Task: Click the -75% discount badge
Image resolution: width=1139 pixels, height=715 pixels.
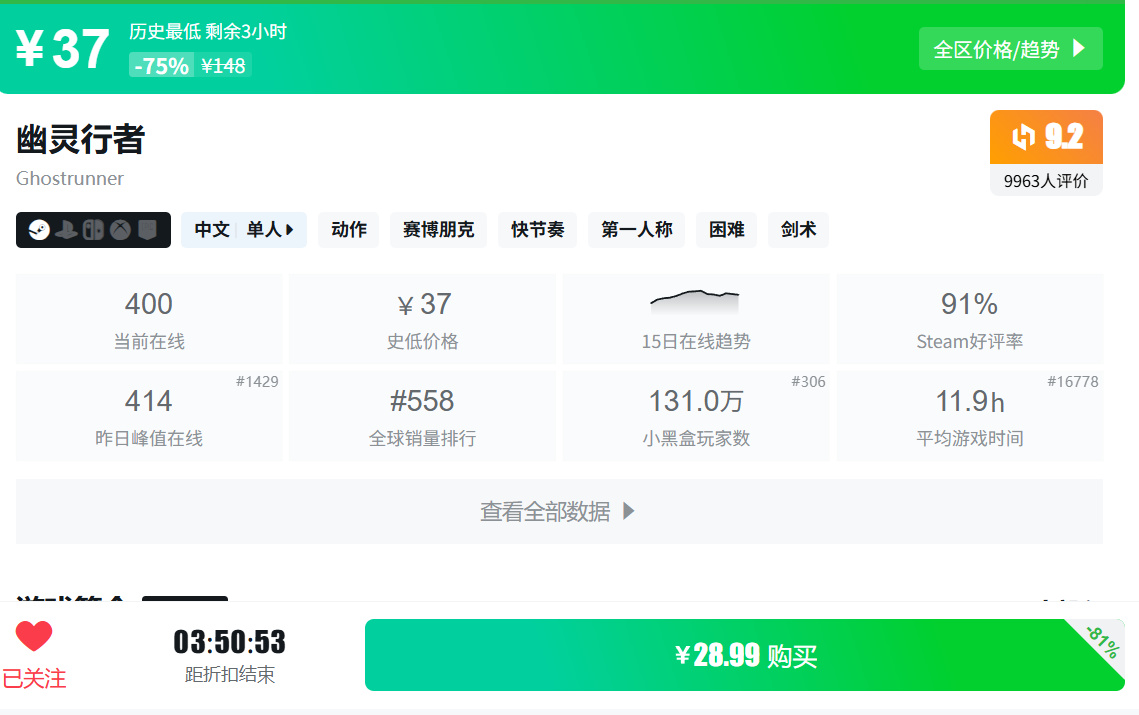Action: [161, 65]
